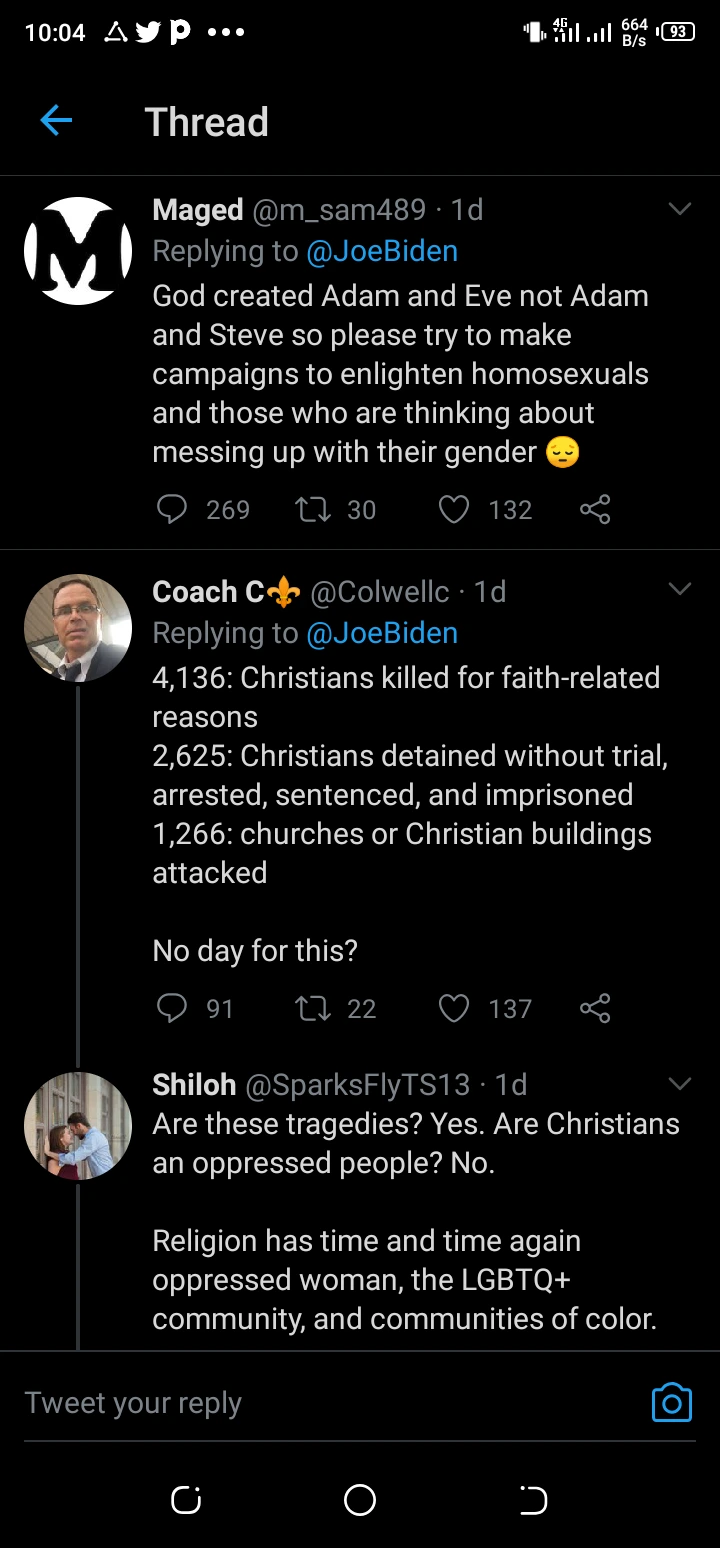This screenshot has height=1548, width=720.
Task: Open Coach C's profile picture
Action: [x=78, y=628]
